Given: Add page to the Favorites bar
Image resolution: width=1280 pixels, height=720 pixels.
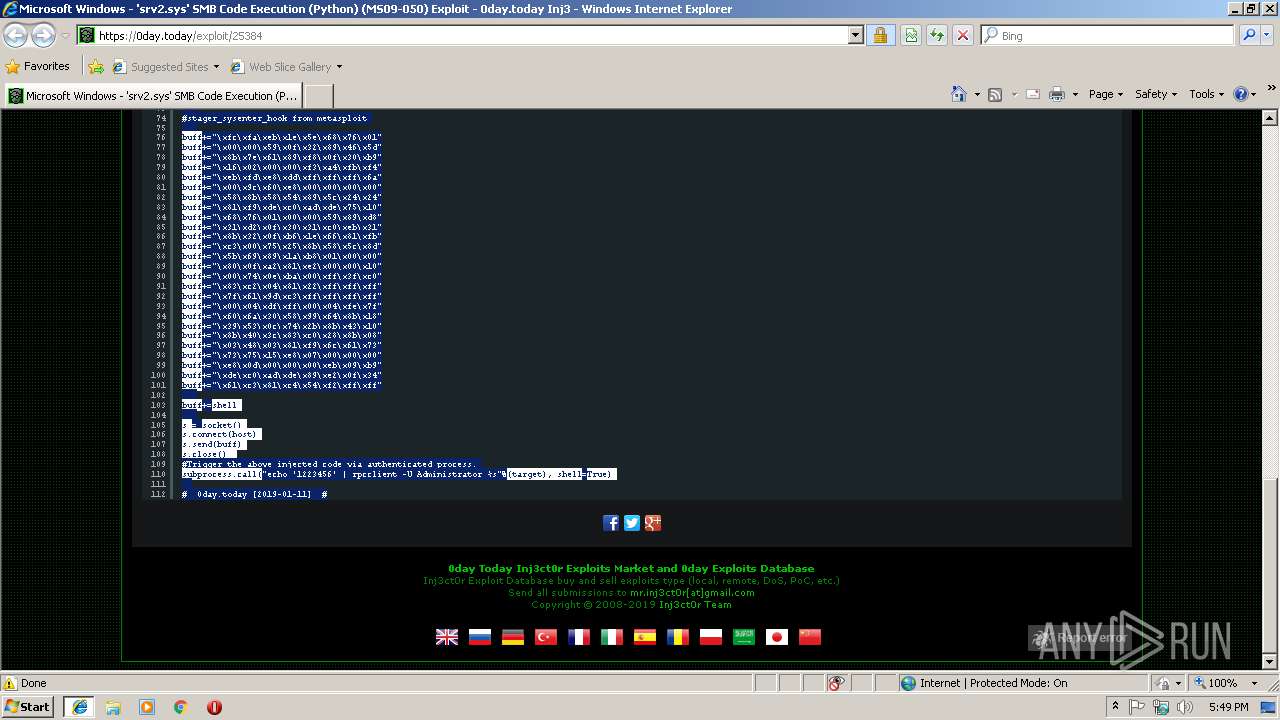Looking at the screenshot, I should (x=96, y=67).
